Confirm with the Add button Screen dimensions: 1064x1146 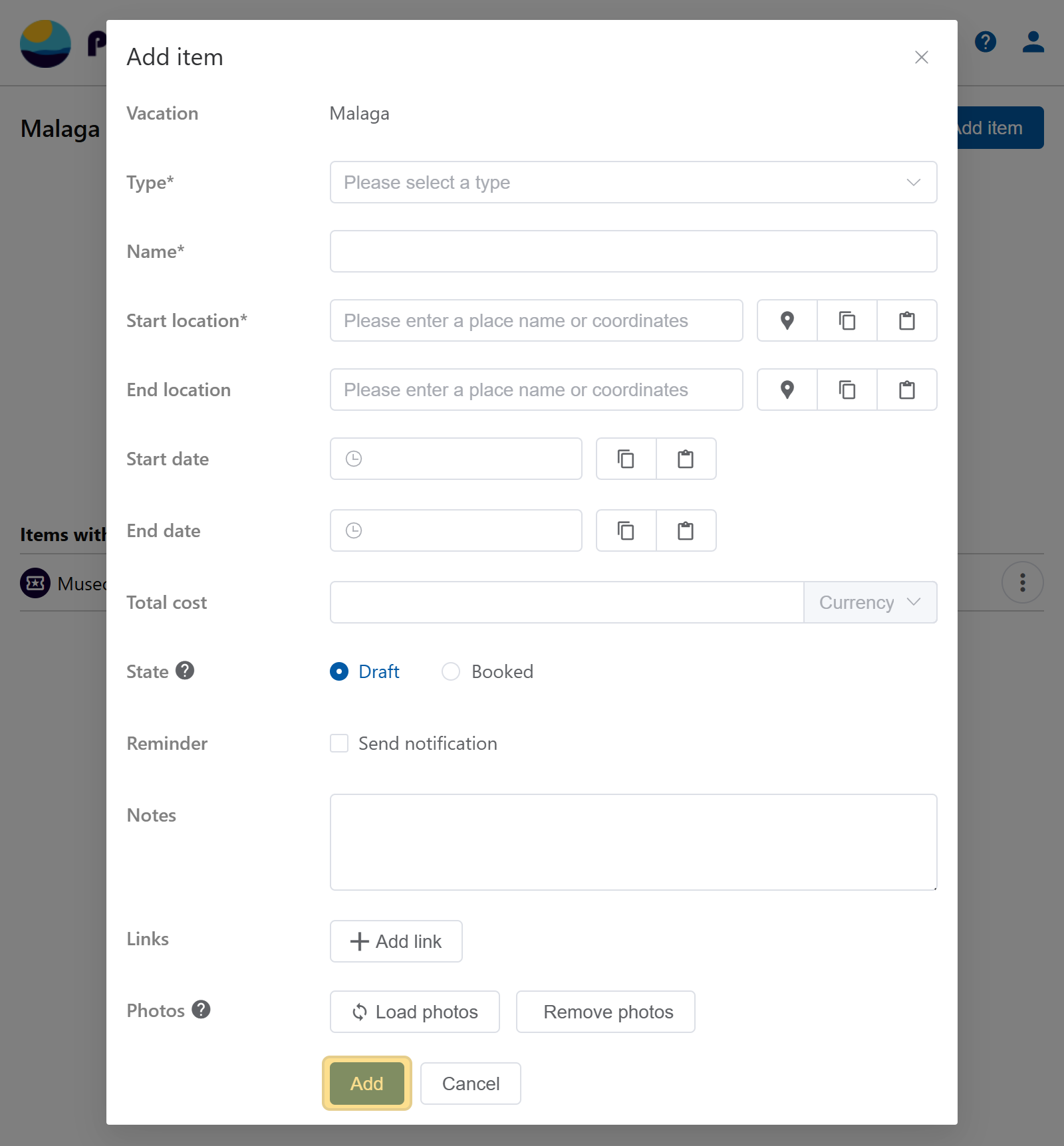(367, 1084)
